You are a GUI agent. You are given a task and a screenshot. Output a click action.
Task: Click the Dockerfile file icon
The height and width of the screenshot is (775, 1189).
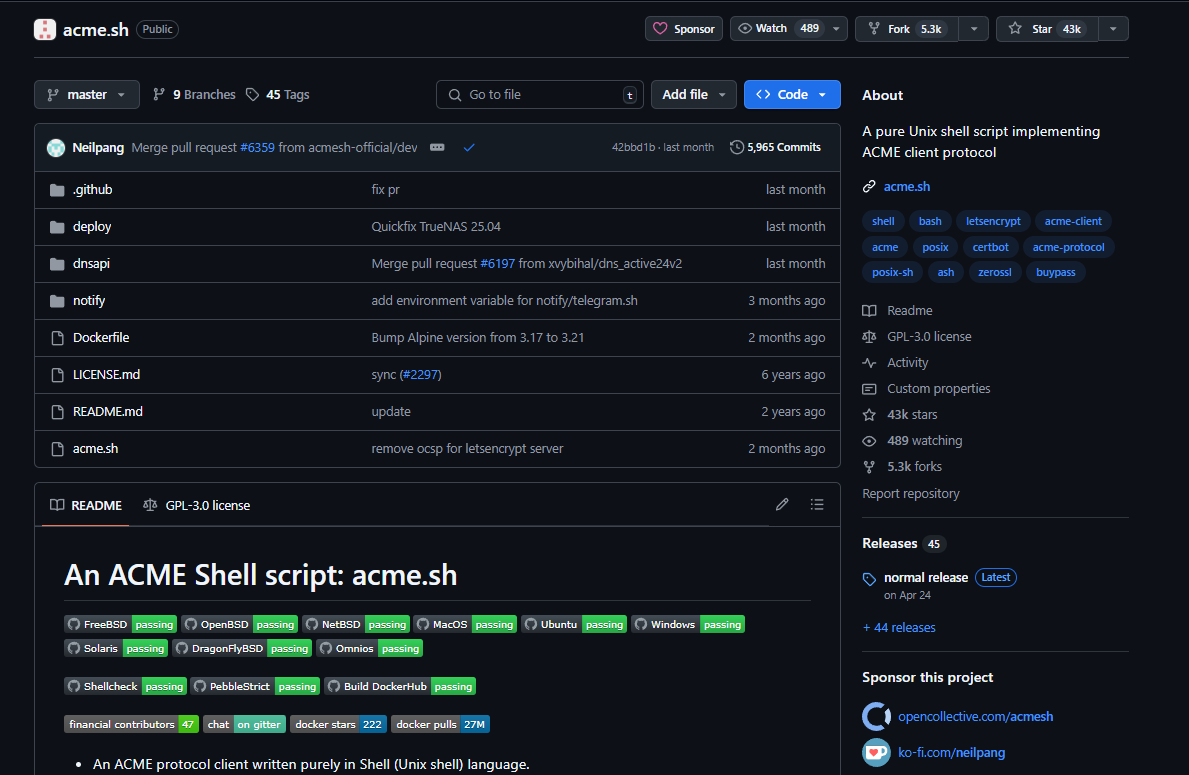tap(57, 338)
